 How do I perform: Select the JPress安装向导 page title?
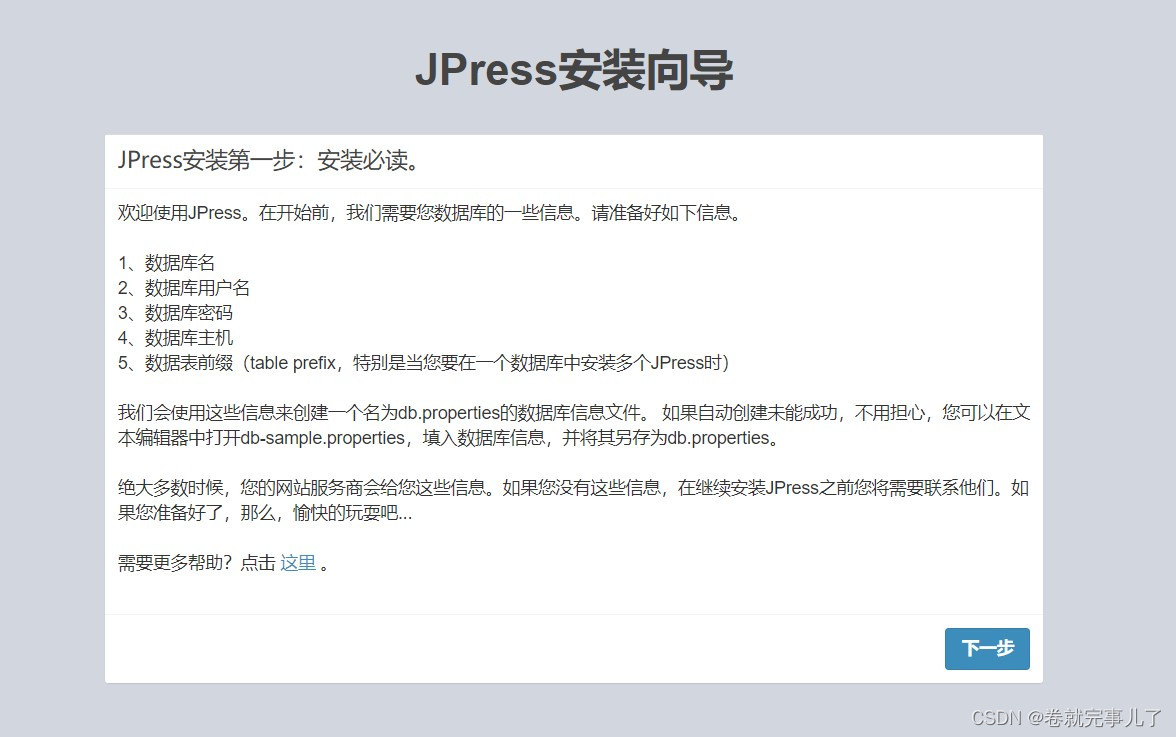(574, 70)
